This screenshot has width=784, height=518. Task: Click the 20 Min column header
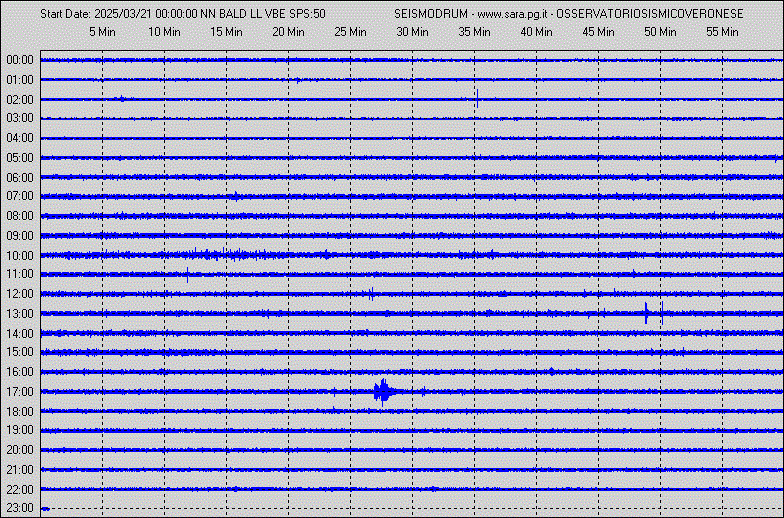(288, 32)
